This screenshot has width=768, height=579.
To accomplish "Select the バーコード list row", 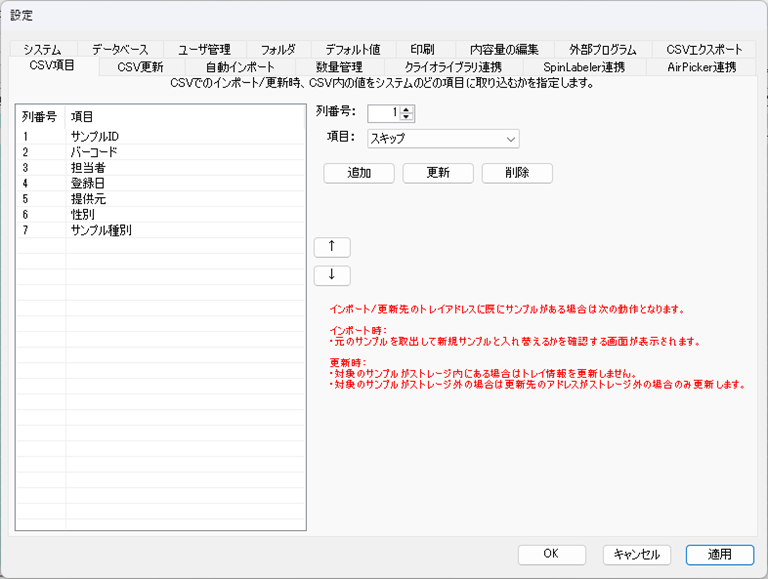I will 94,152.
